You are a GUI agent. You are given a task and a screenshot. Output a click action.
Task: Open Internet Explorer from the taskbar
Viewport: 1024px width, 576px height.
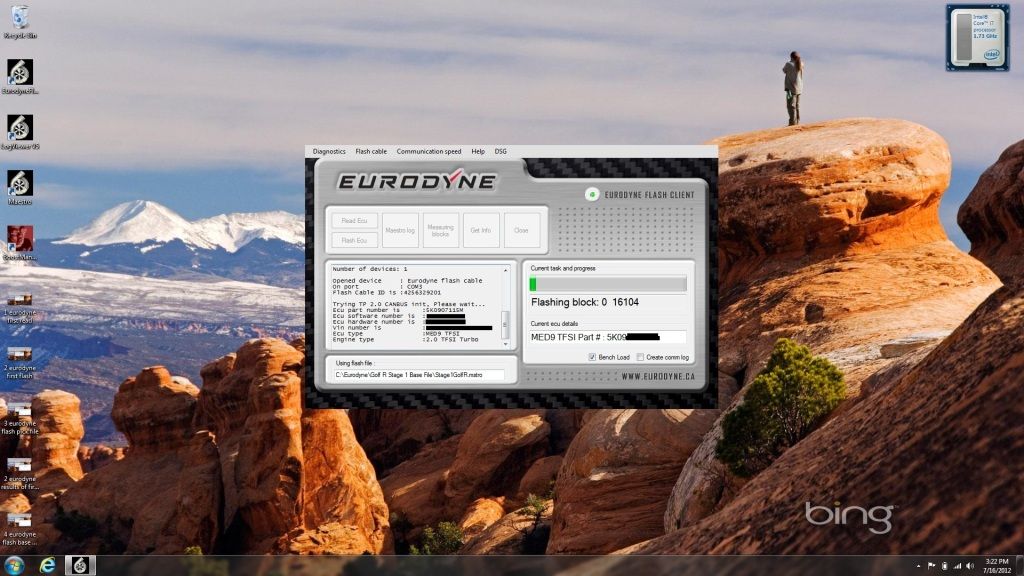point(47,565)
